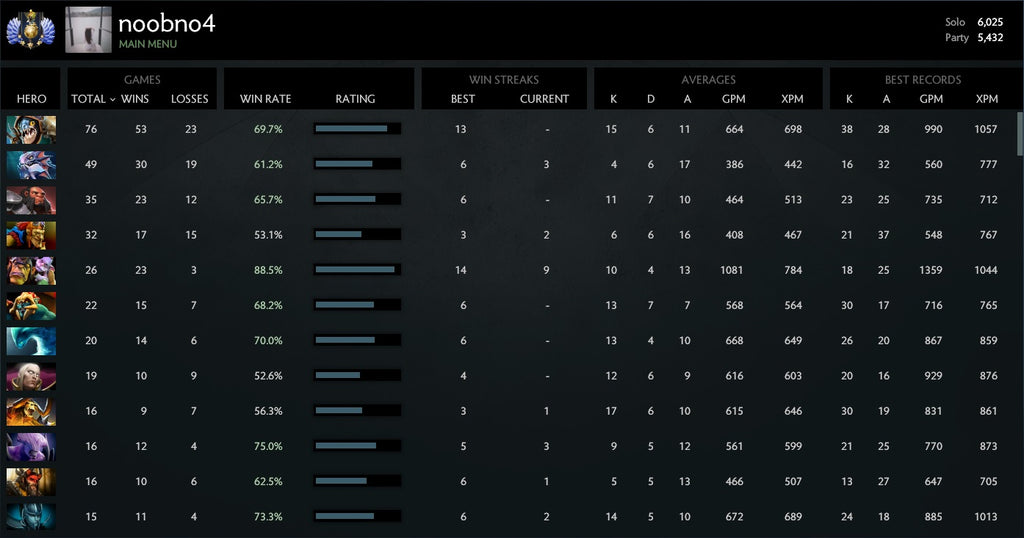Viewport: 1024px width, 538px height.
Task: Choose the hero portrait with 35 total games
Action: pos(31,200)
